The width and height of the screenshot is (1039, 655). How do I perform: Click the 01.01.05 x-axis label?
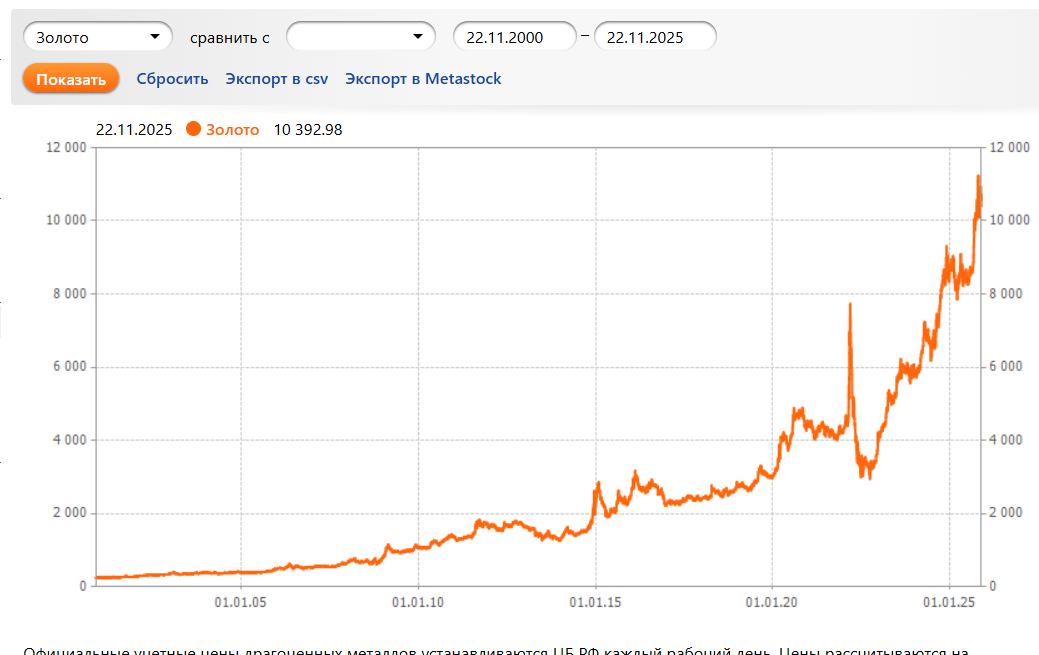click(241, 602)
